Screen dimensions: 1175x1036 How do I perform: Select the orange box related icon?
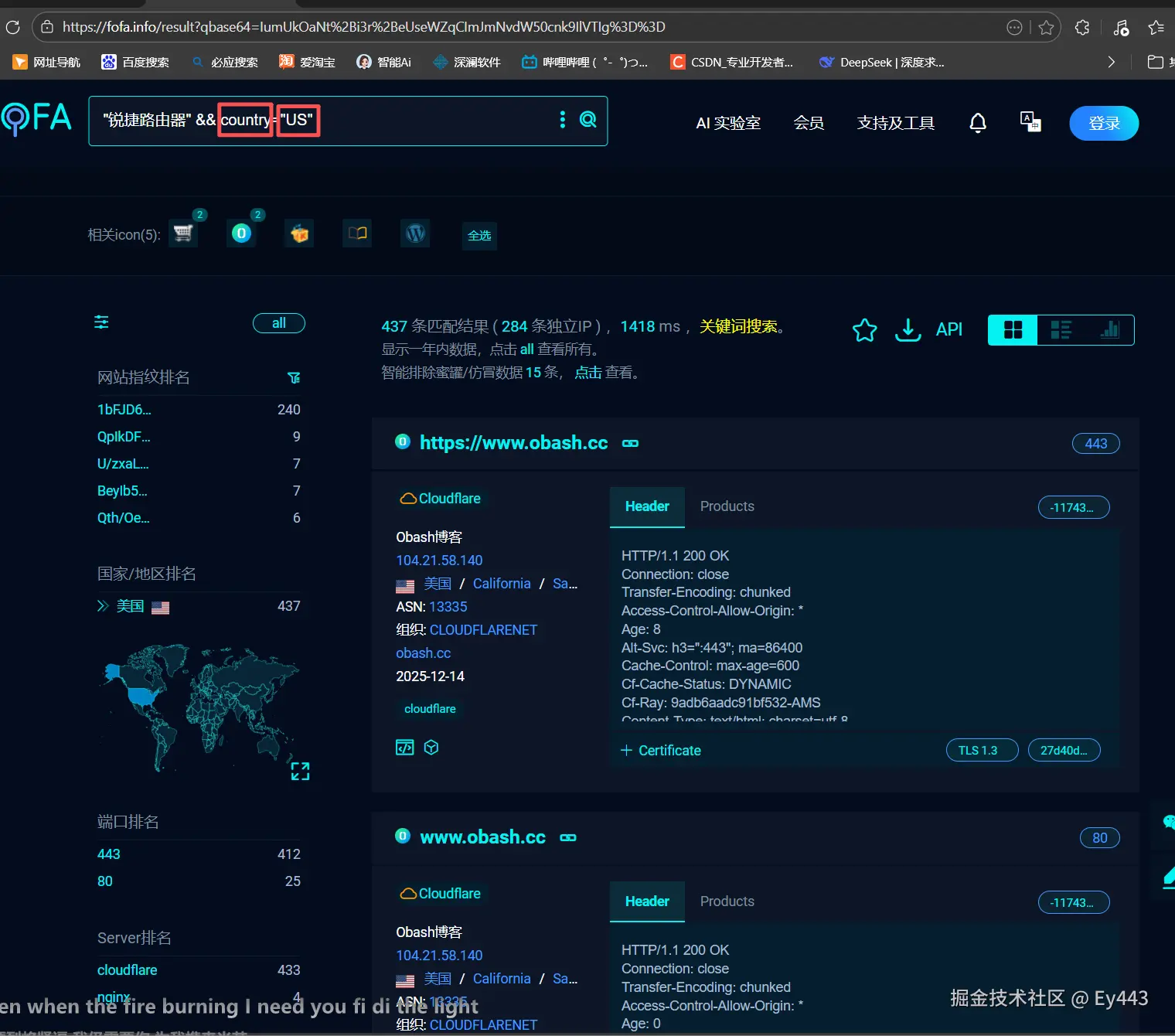pyautogui.click(x=300, y=233)
